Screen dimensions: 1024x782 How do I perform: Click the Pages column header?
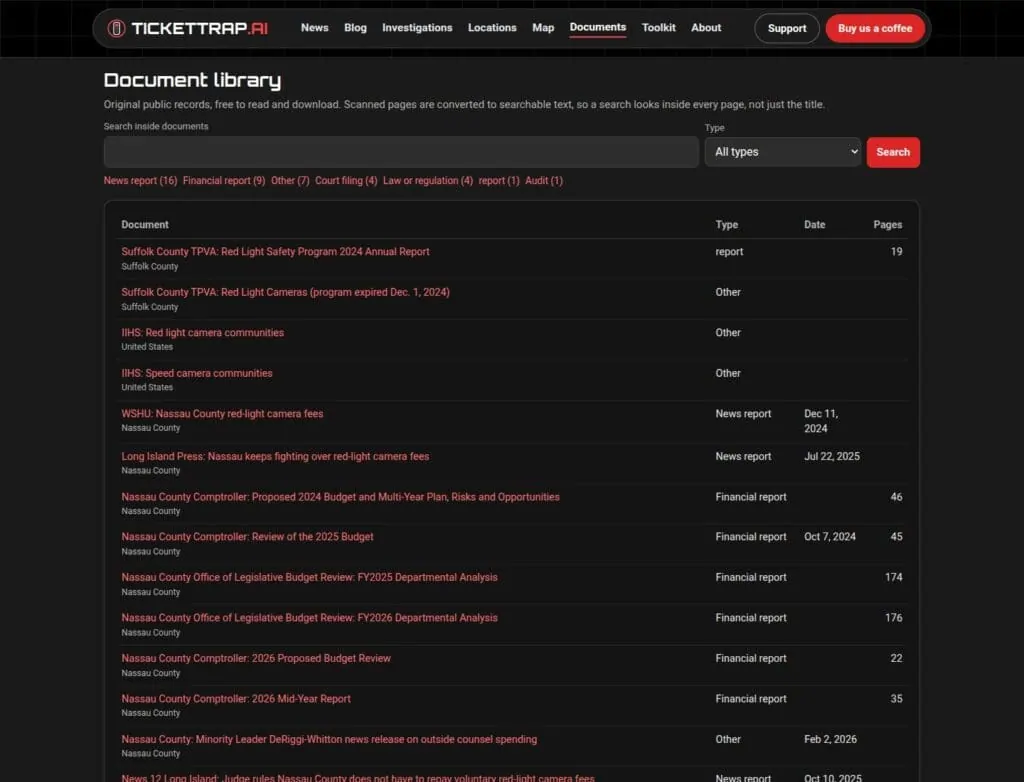pos(888,224)
